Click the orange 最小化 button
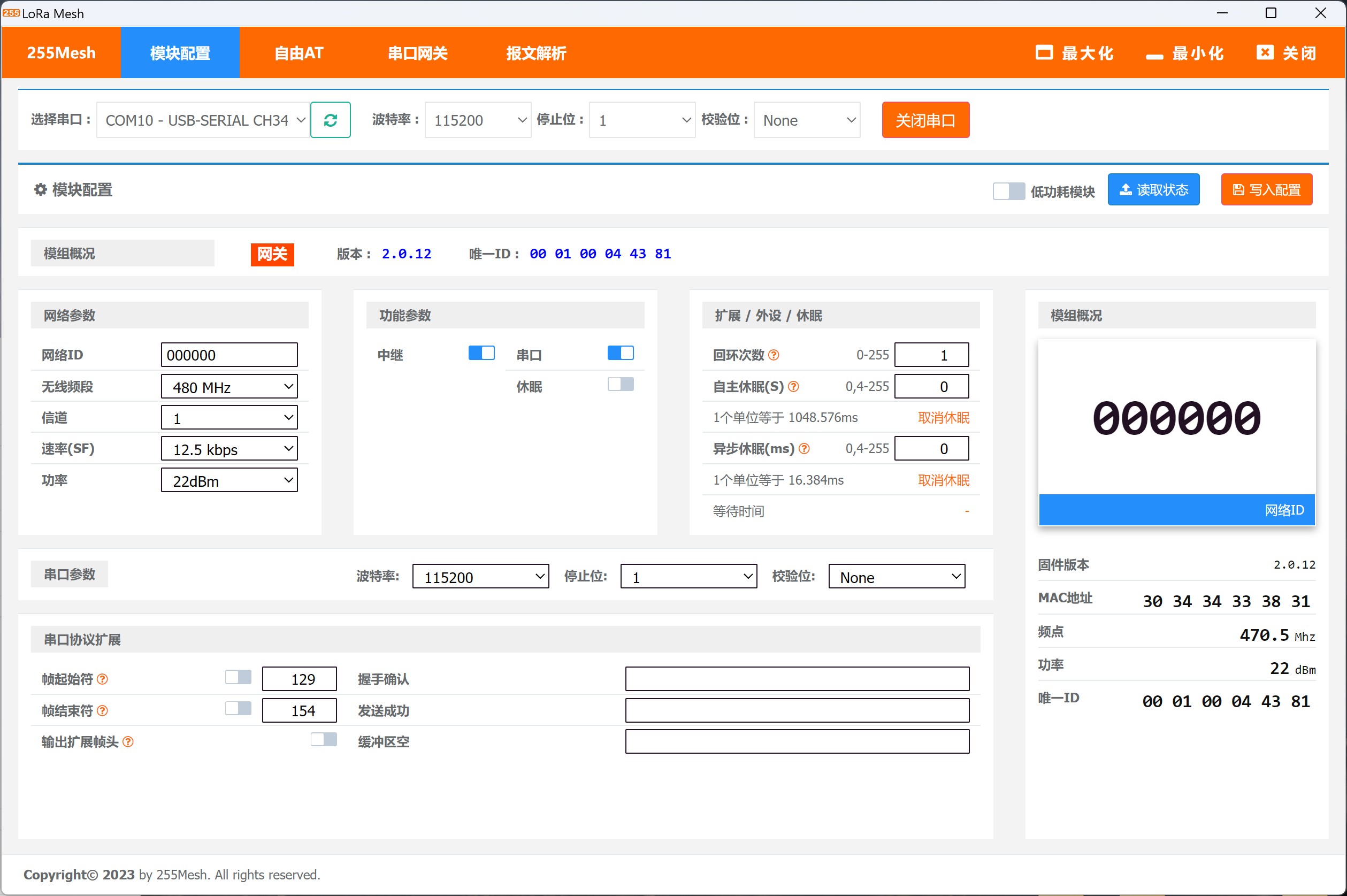The image size is (1347, 896). click(x=1185, y=53)
